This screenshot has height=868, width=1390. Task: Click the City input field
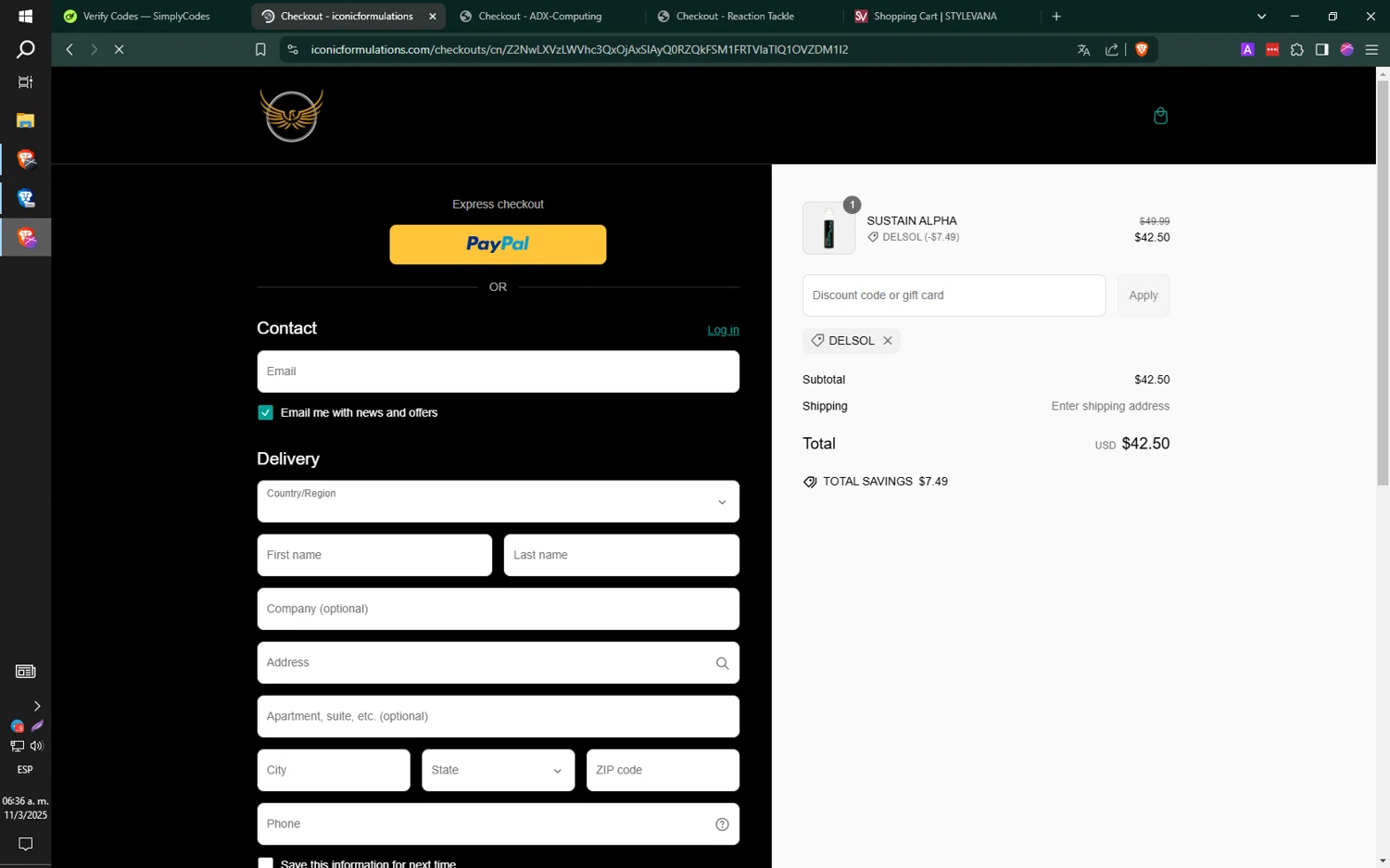[x=334, y=771]
